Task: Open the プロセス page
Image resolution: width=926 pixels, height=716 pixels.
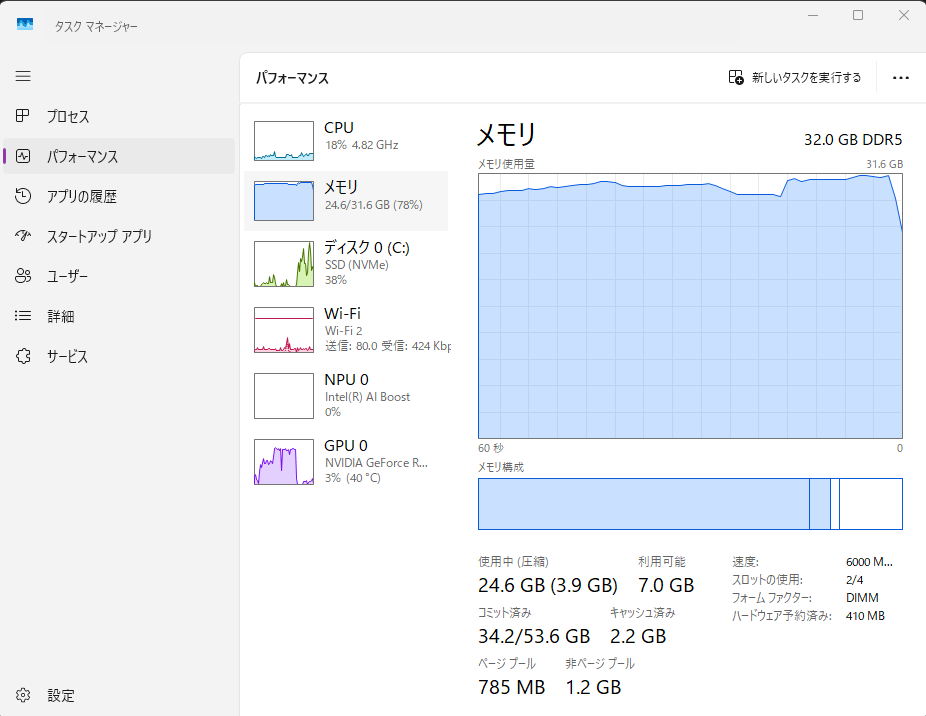Action: coord(119,116)
